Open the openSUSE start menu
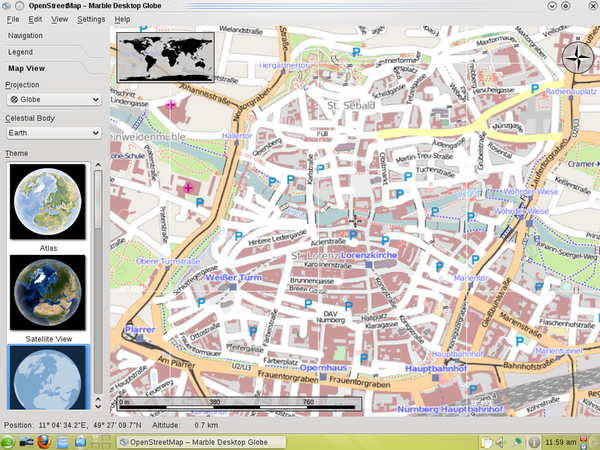600x450 pixels. coord(7,442)
